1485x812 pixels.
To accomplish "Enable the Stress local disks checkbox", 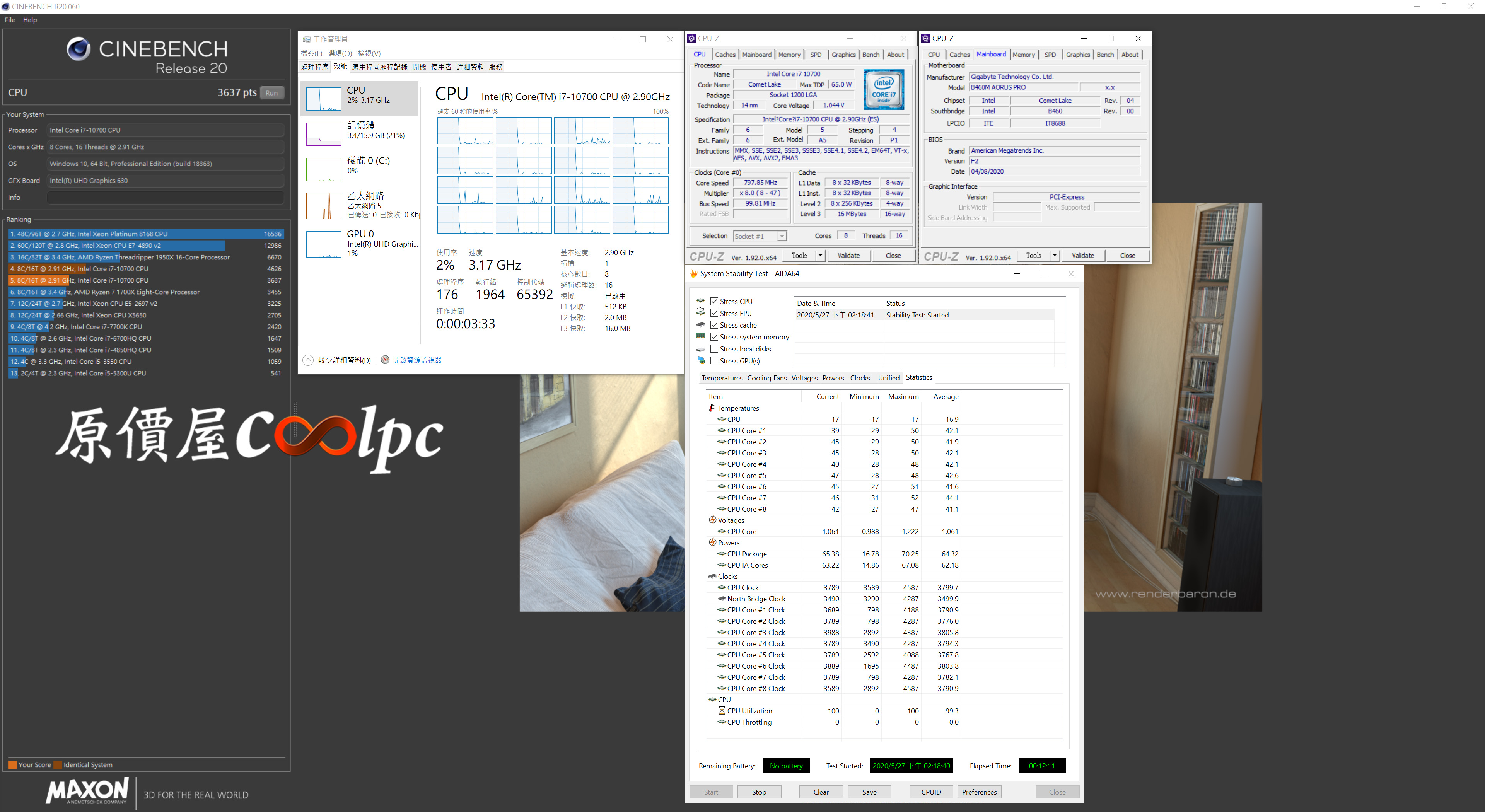I will click(714, 349).
